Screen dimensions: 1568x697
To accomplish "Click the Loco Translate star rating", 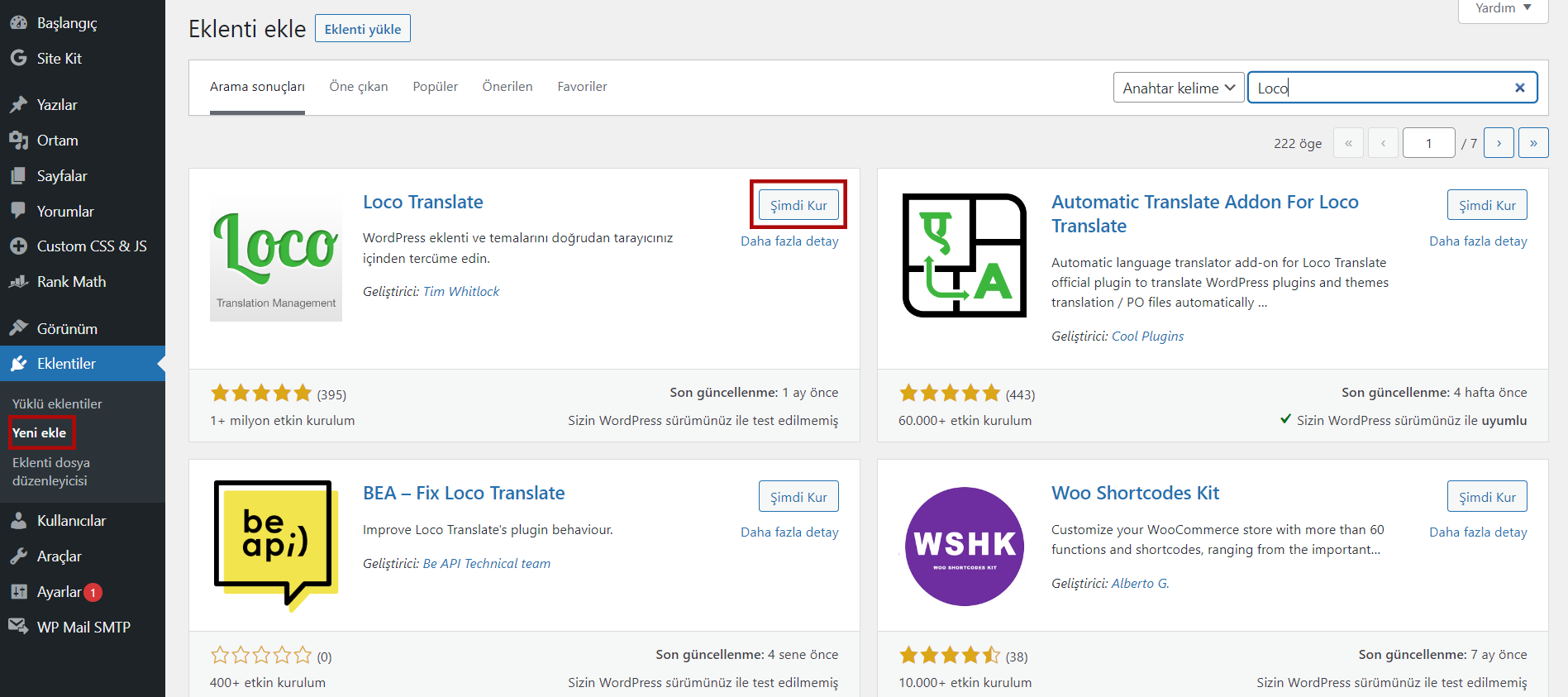I will coord(261,394).
